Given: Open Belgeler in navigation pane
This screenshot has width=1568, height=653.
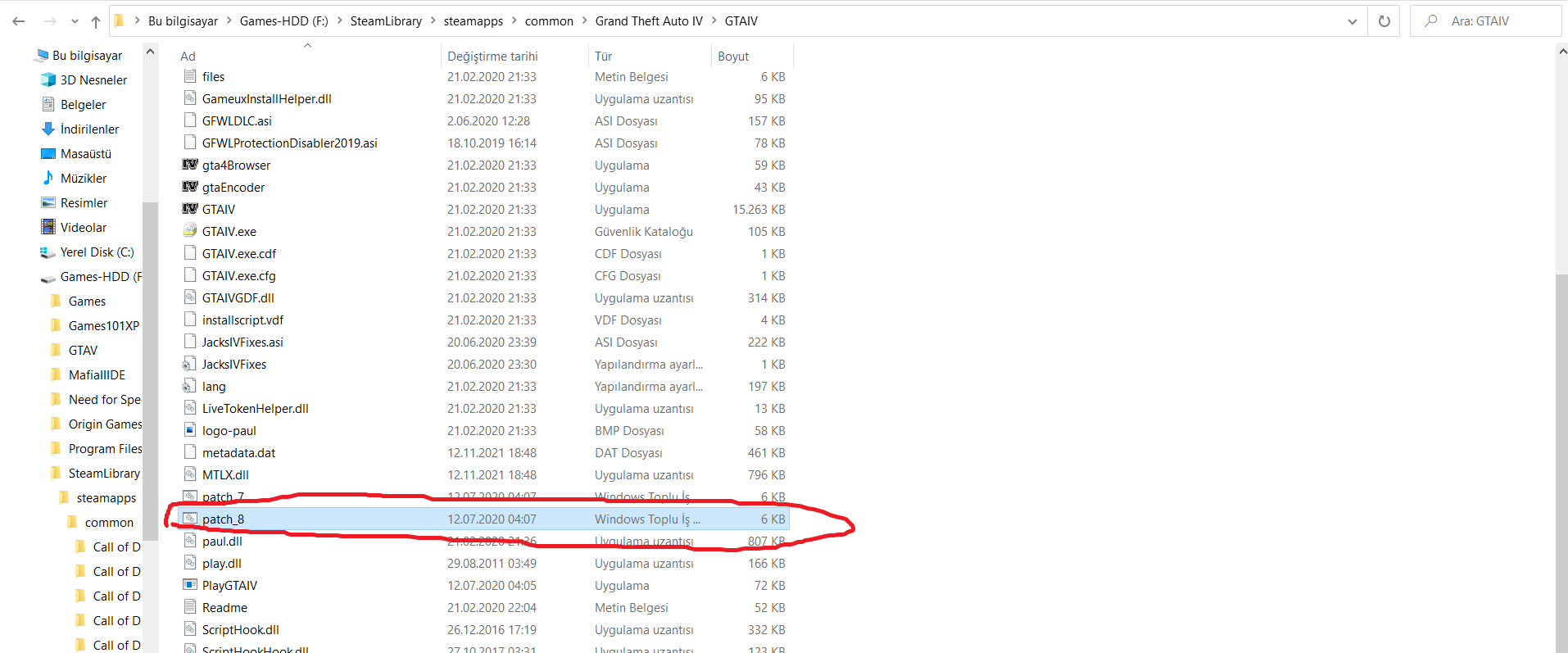Looking at the screenshot, I should pos(83,105).
